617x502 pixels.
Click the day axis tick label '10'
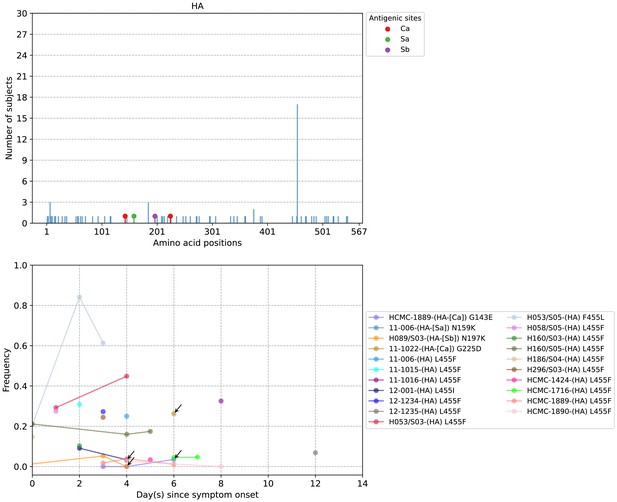pos(268,484)
